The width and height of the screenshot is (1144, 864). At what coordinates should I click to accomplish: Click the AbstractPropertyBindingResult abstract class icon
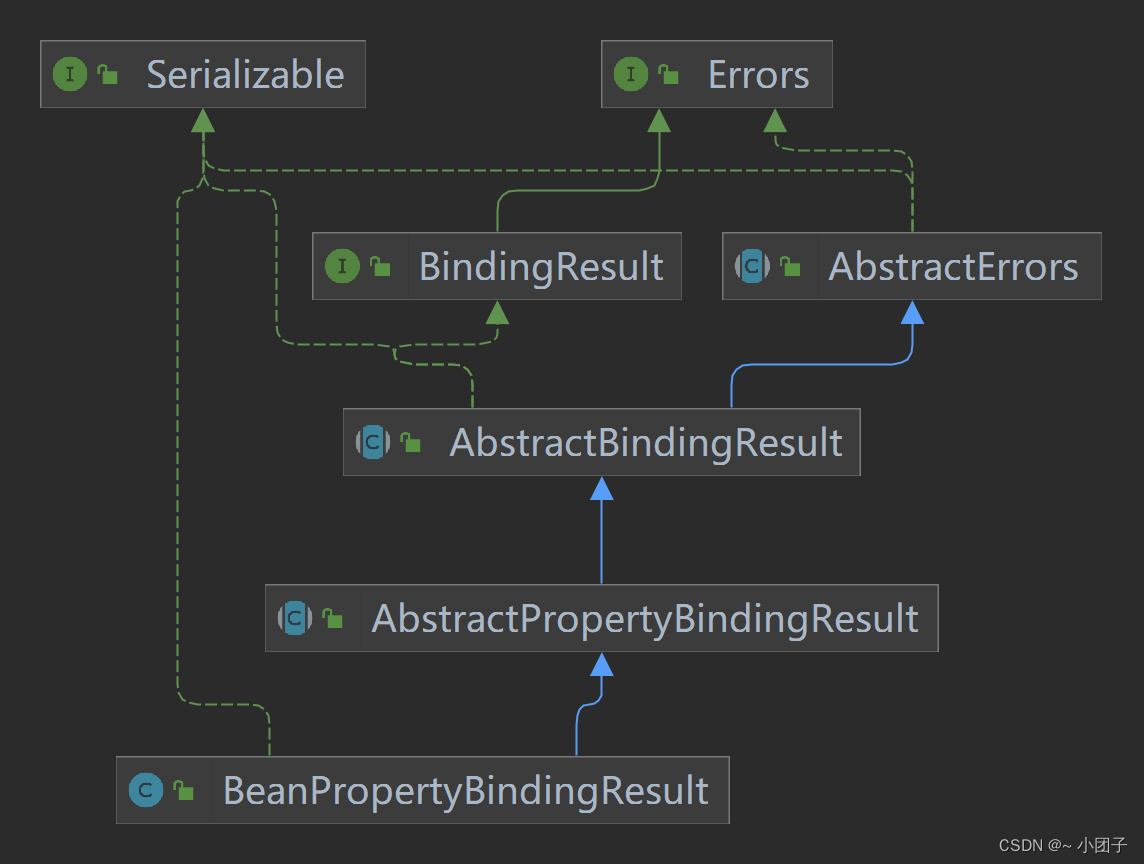tap(295, 618)
